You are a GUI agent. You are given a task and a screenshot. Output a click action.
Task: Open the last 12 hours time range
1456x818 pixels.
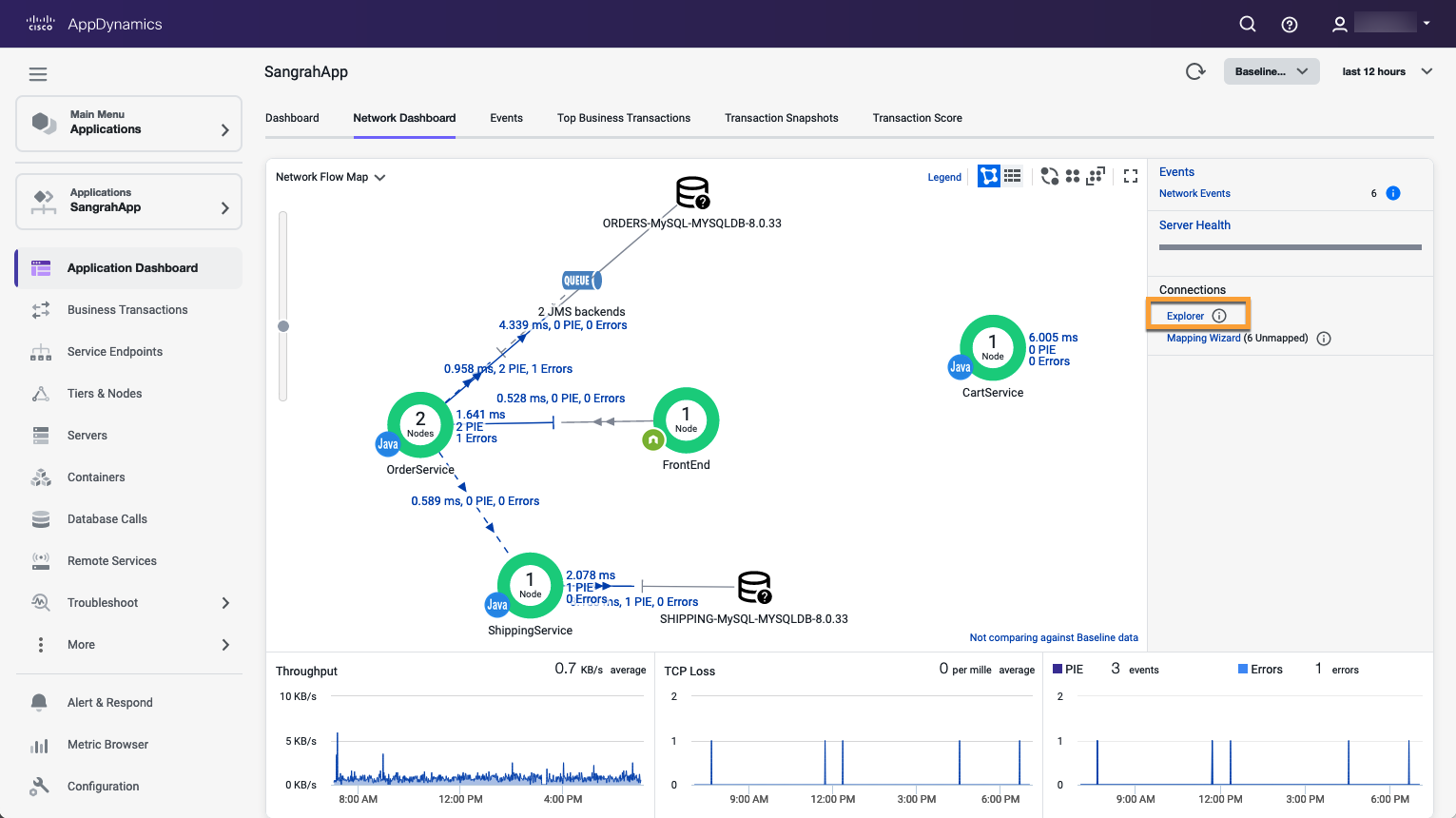point(1387,71)
